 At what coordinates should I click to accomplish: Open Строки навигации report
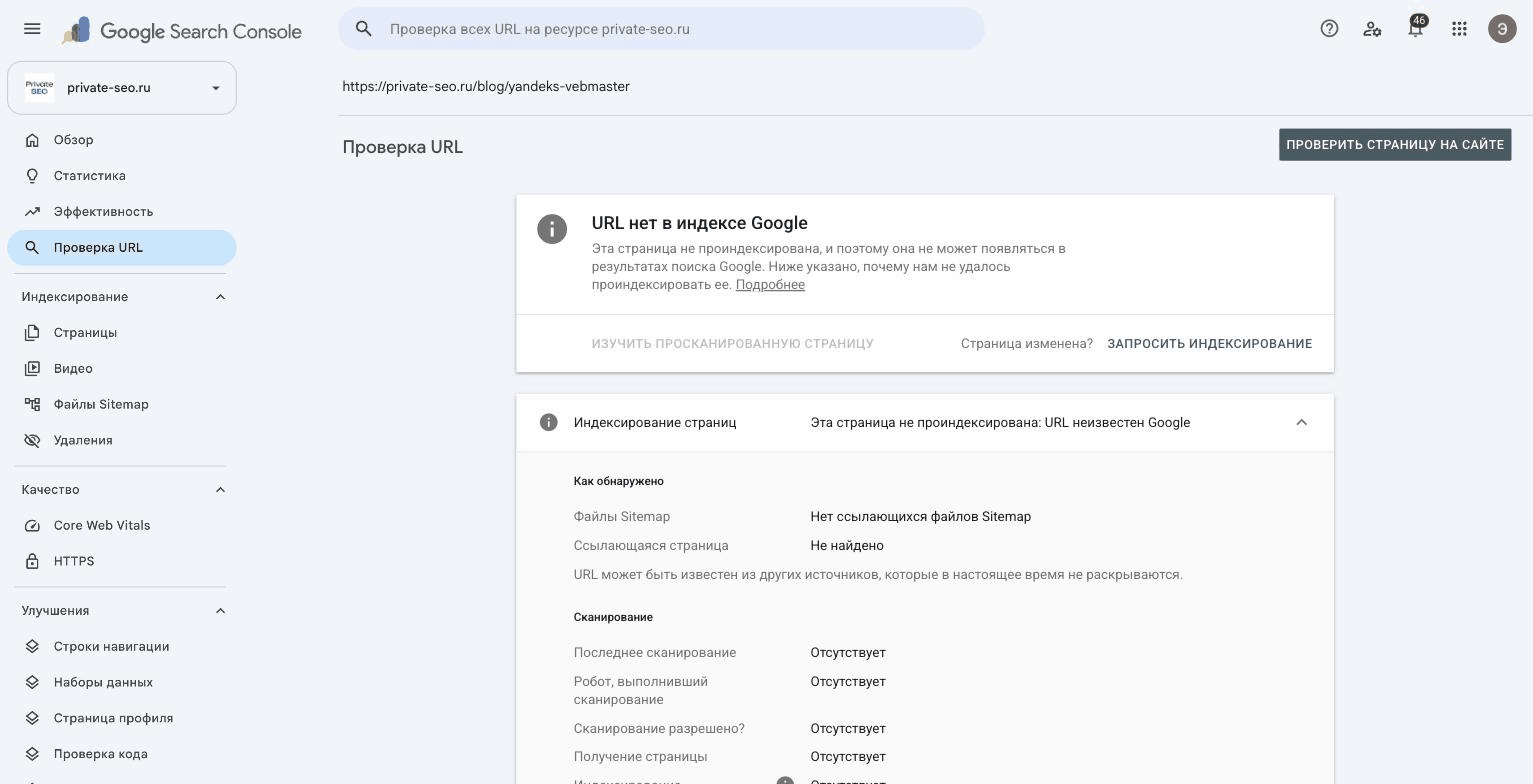122,647
